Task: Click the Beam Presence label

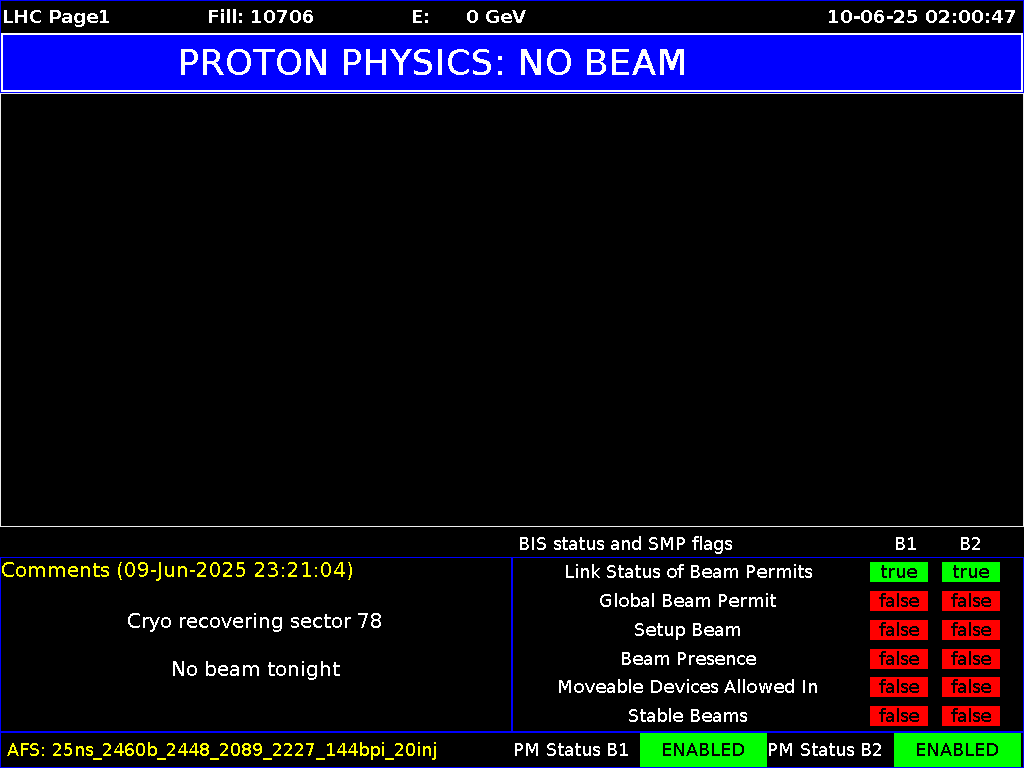Action: pyautogui.click(x=688, y=658)
